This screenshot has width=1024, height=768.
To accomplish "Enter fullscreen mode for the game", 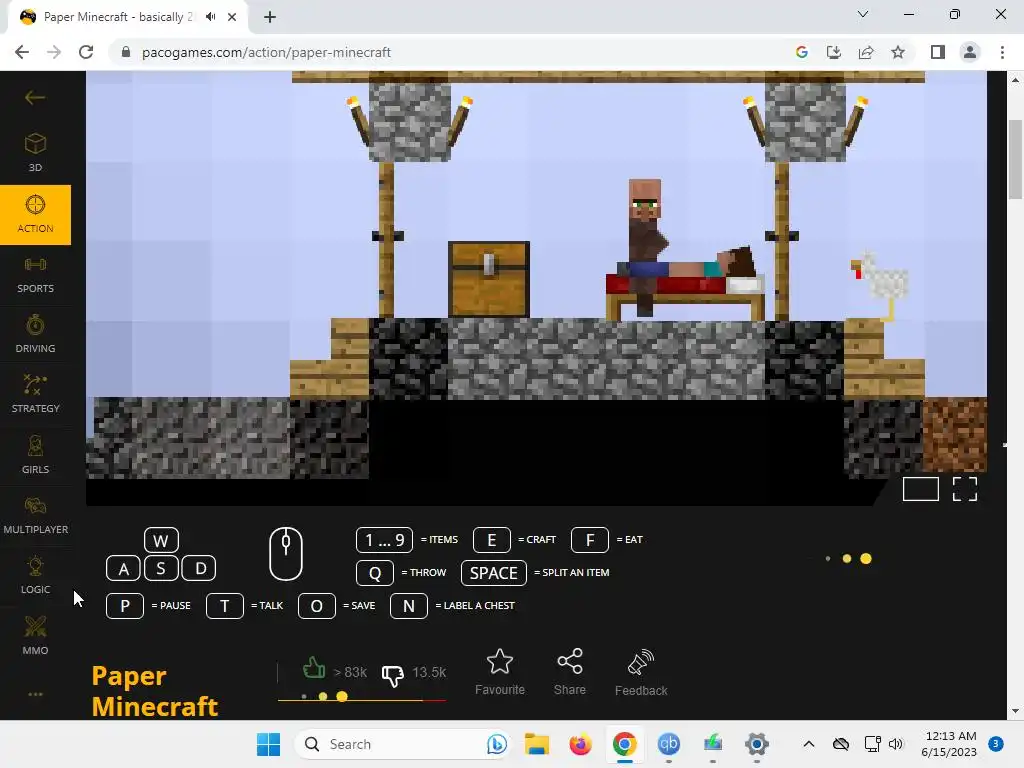I will (965, 489).
